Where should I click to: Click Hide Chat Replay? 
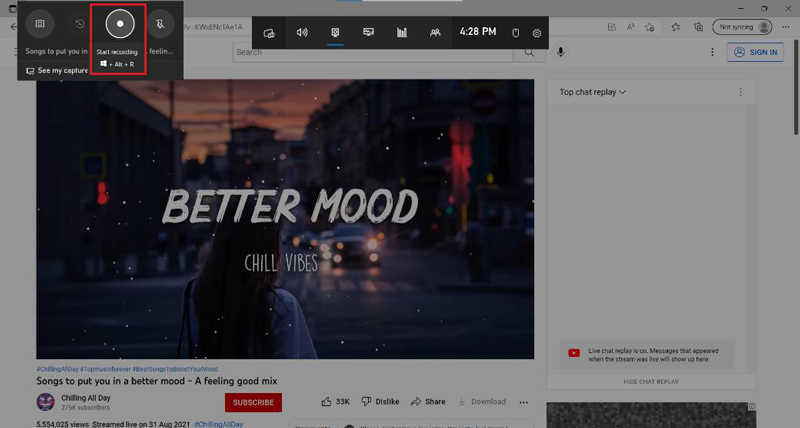(651, 381)
